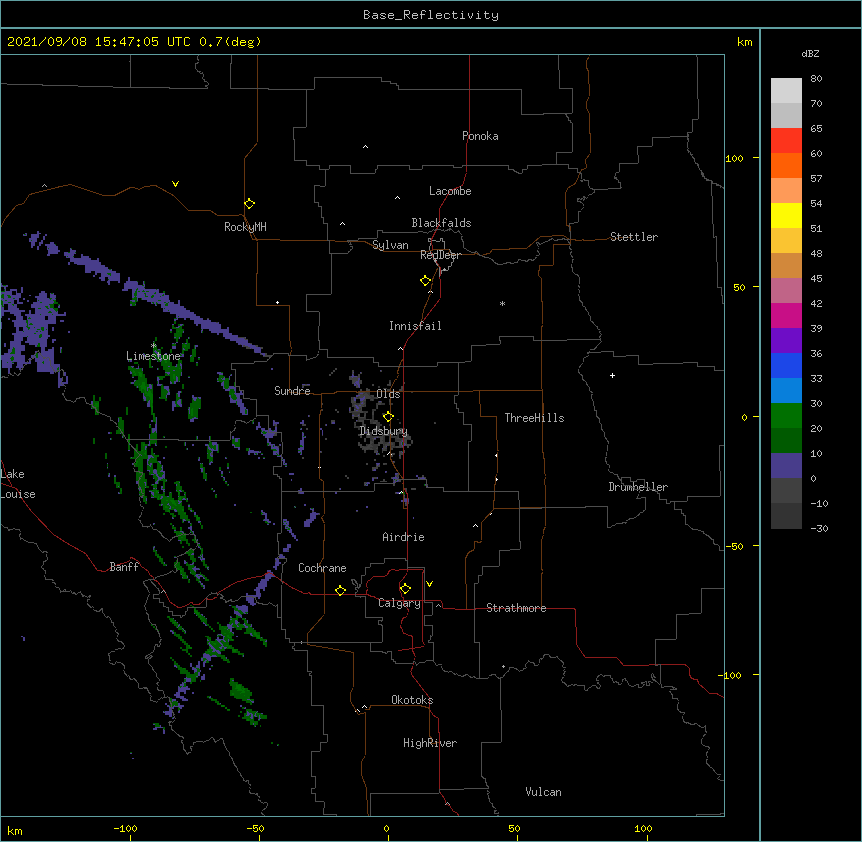
Task: Click the -50 tick on the right axis
Action: coord(734,546)
